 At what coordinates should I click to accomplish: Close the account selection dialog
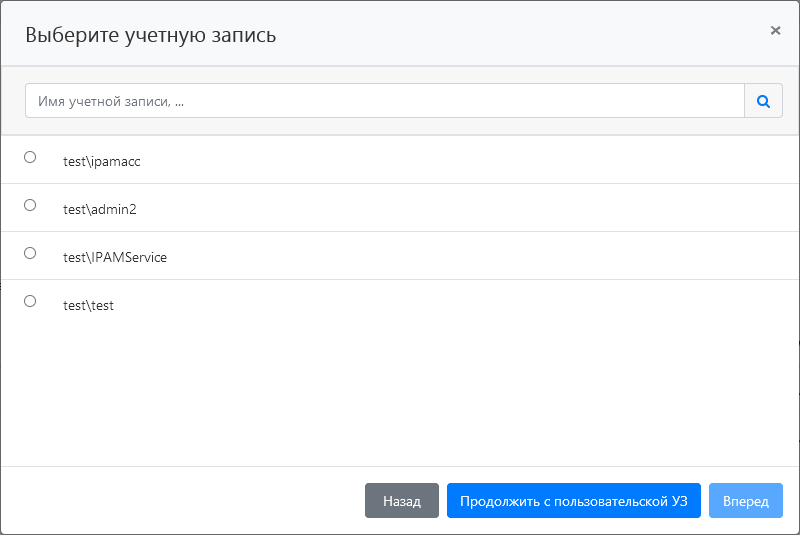coord(775,31)
